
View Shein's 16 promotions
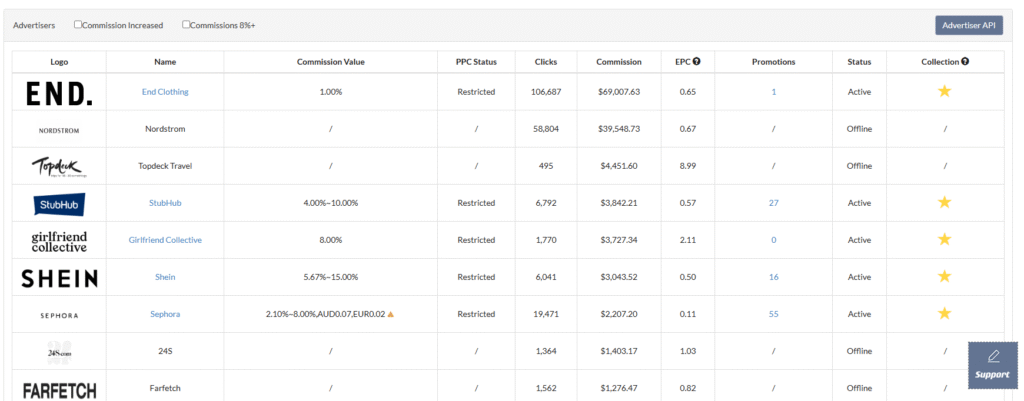tap(774, 277)
